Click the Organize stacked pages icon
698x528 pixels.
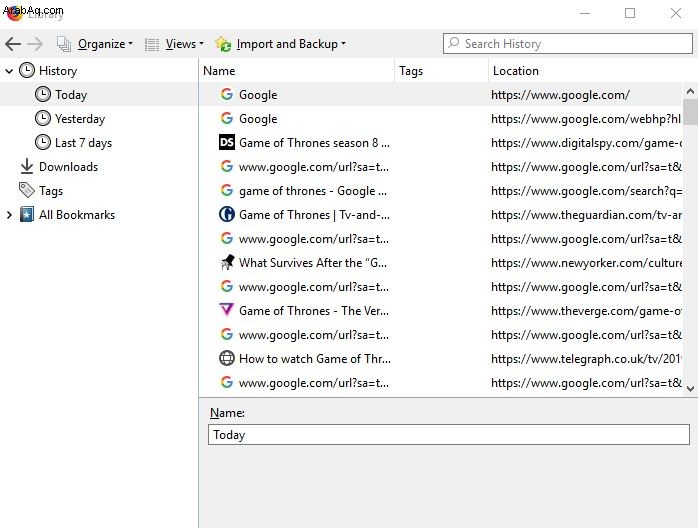[x=64, y=44]
